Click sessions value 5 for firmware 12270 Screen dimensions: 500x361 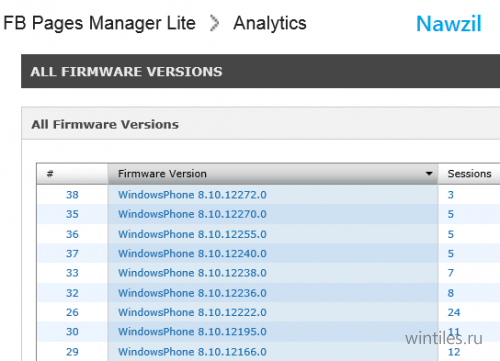451,214
